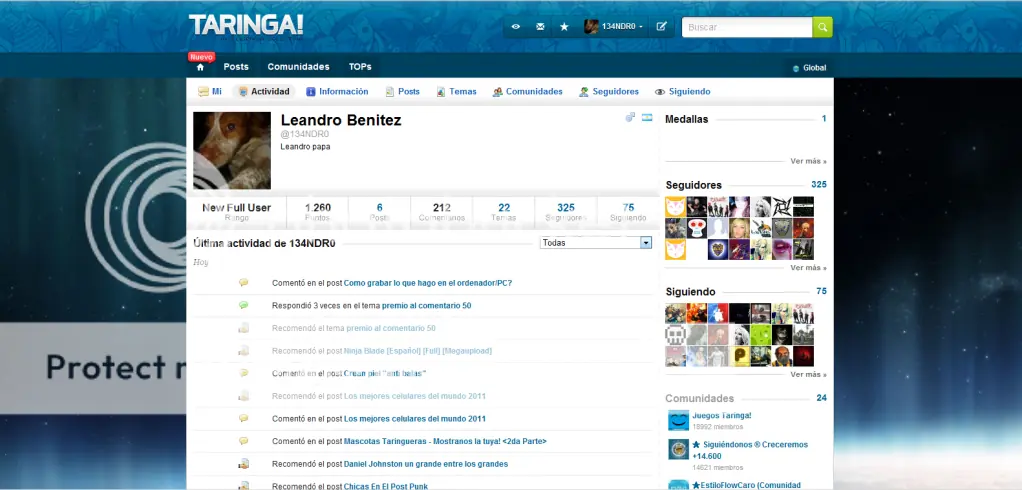This screenshot has width=1022, height=490.
Task: Click the Buscar search field
Action: click(747, 27)
